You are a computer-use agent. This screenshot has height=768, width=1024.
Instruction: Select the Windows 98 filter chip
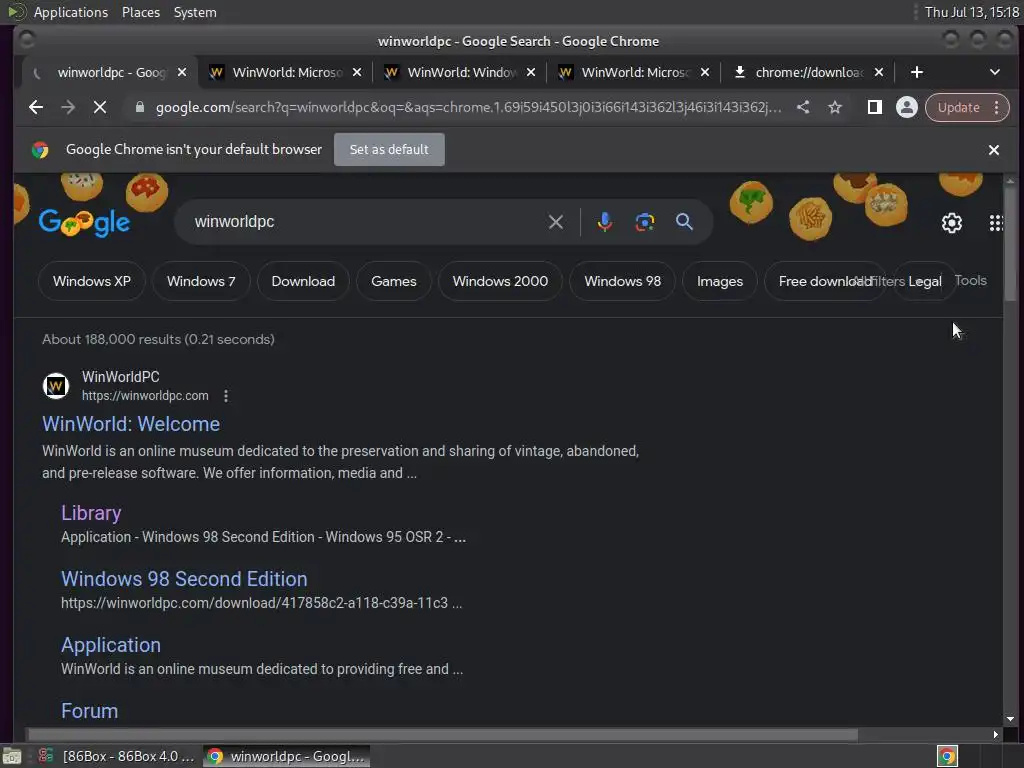click(x=622, y=281)
